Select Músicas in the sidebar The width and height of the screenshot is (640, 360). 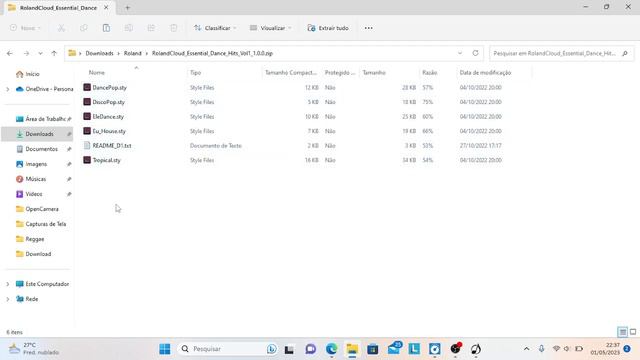[x=37, y=179]
